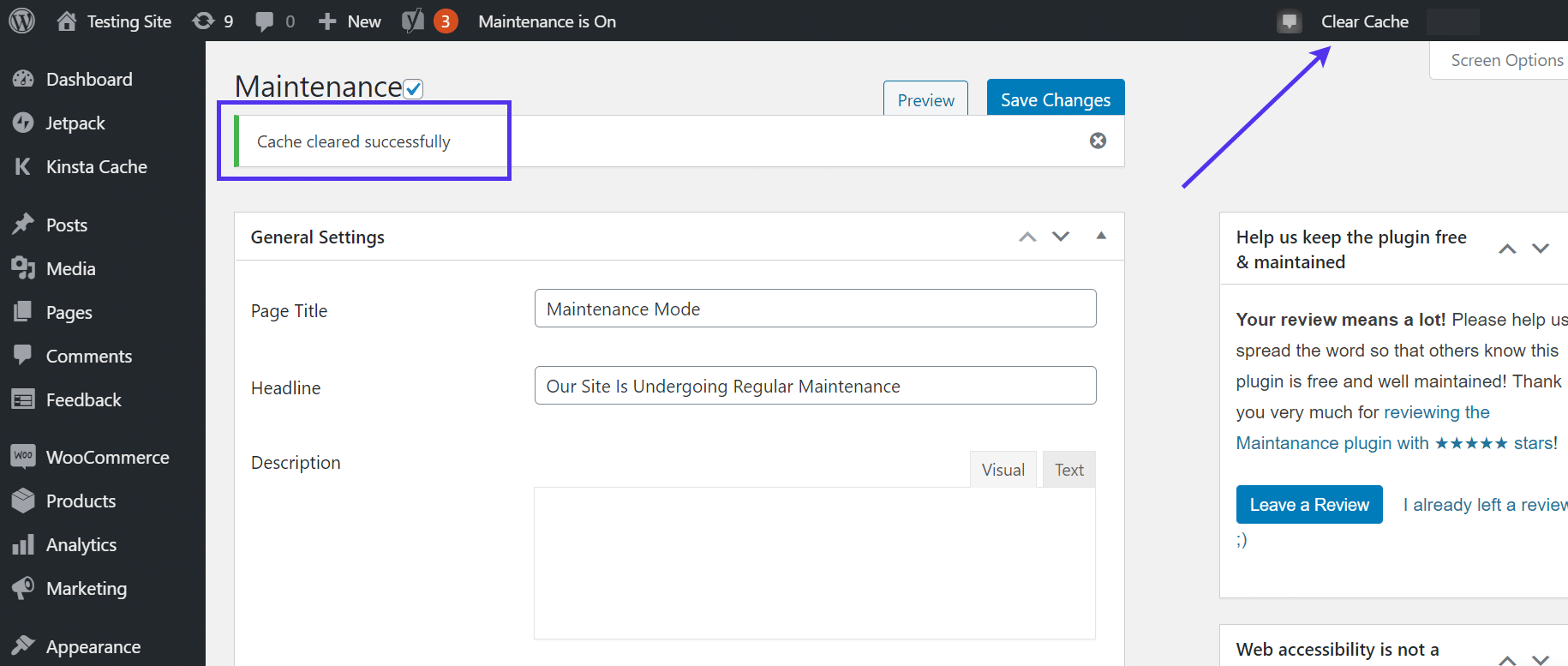Toggle the Maintenance mode checkbox
1568x666 pixels.
point(413,89)
